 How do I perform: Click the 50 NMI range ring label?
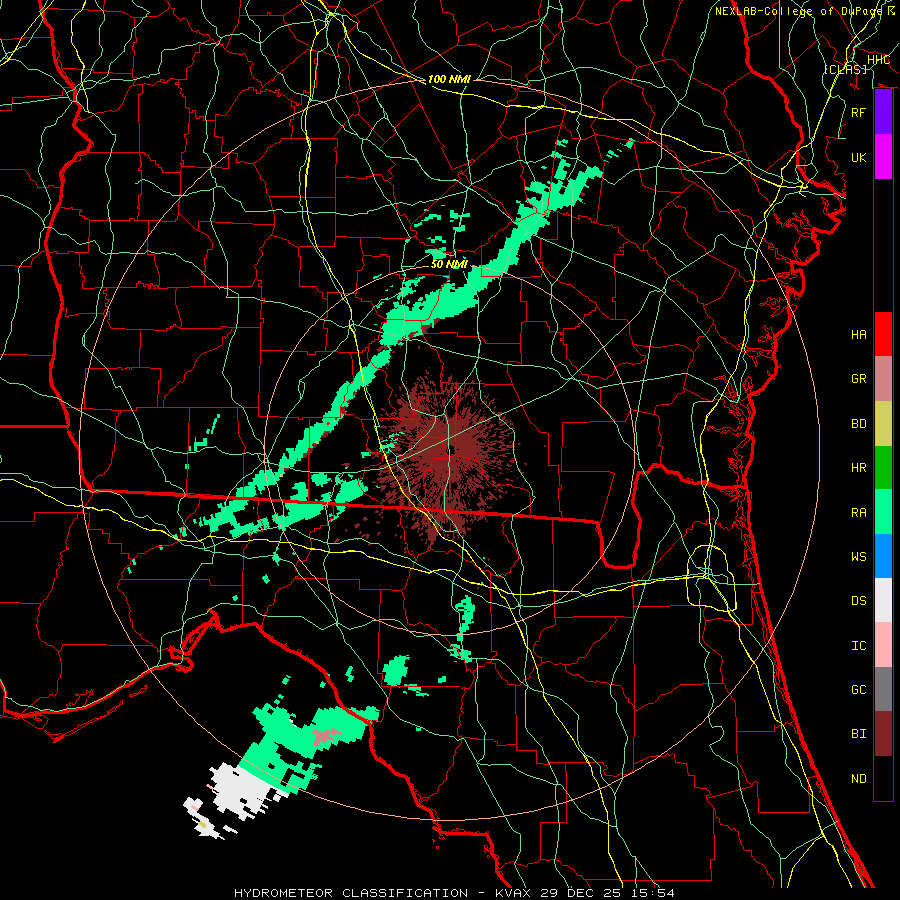(x=449, y=265)
